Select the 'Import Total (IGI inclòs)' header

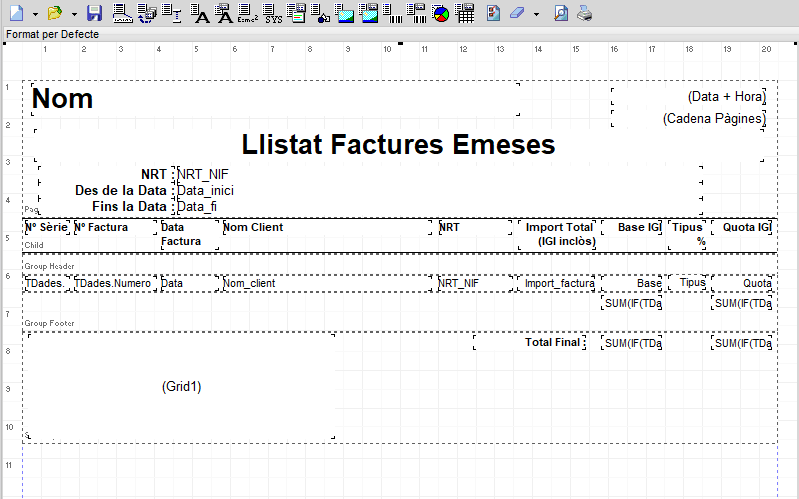point(557,234)
